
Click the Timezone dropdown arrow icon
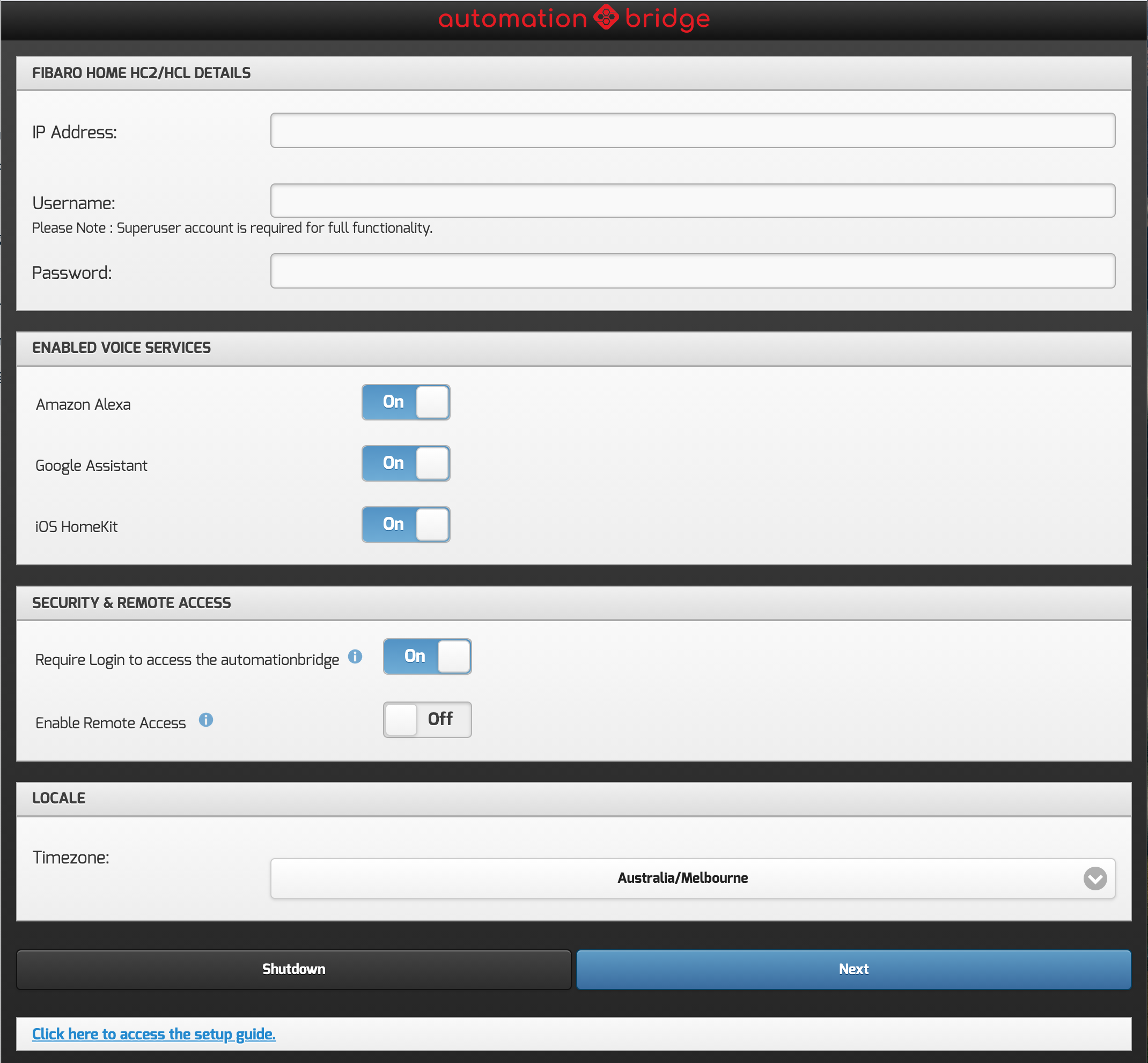click(x=1094, y=879)
